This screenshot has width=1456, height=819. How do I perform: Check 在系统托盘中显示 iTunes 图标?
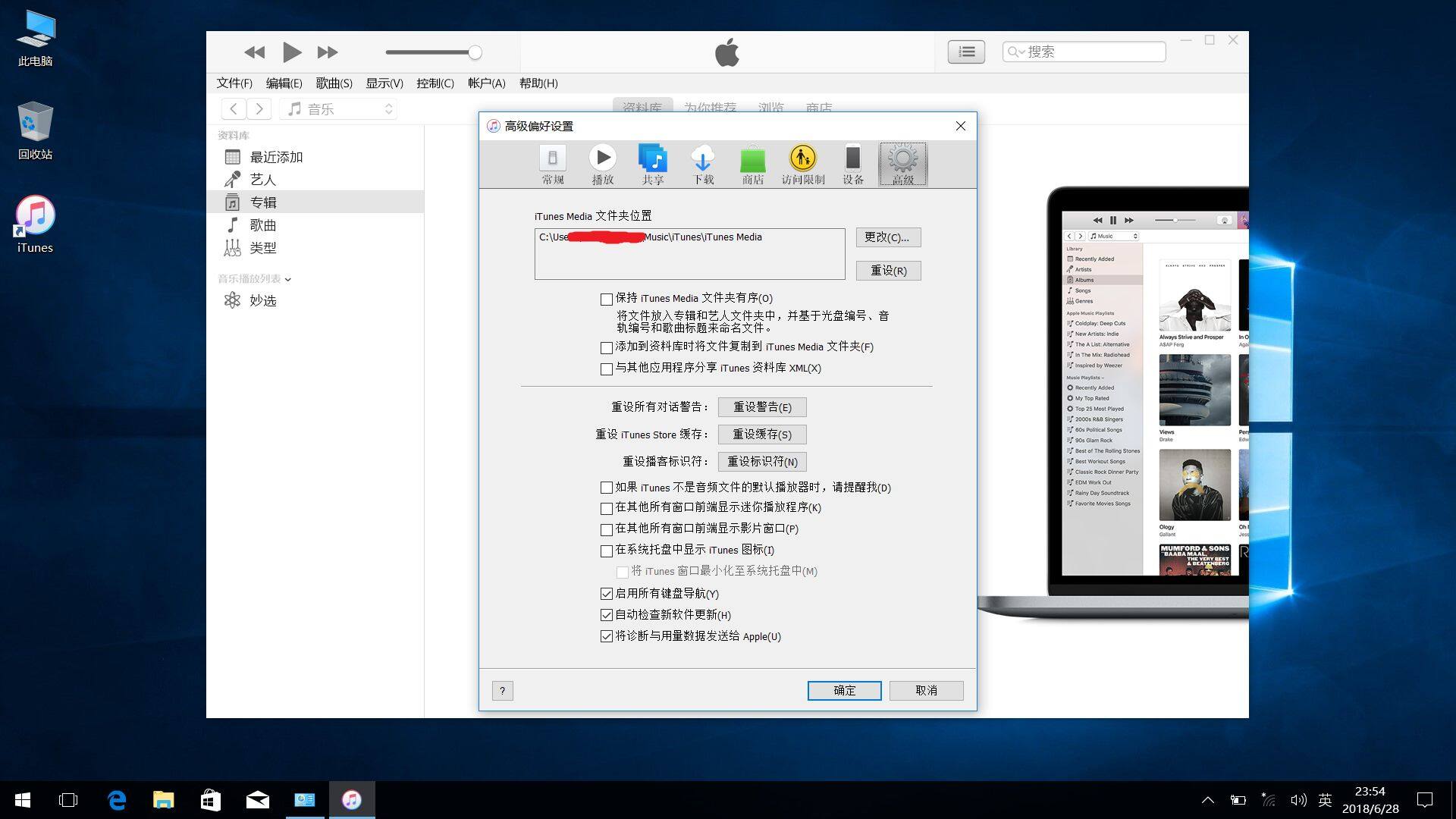[x=607, y=551]
